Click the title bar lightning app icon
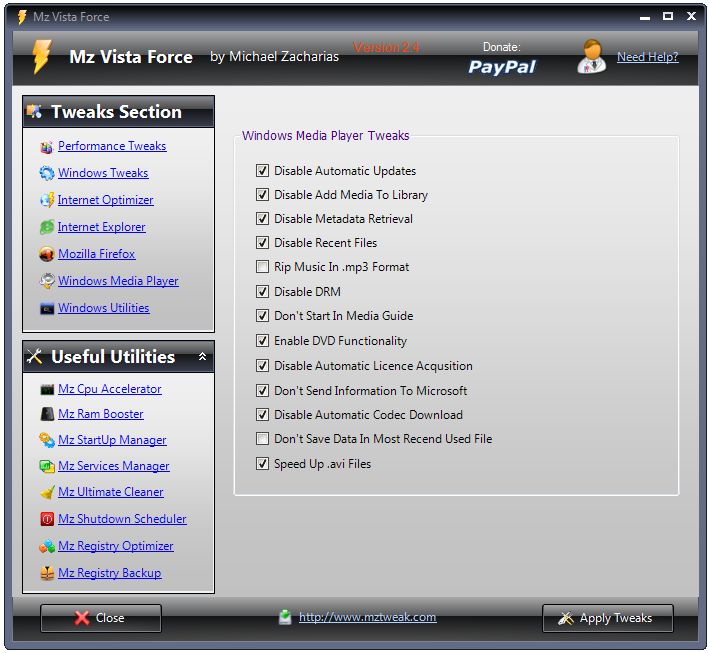The image size is (709, 653). click(22, 17)
